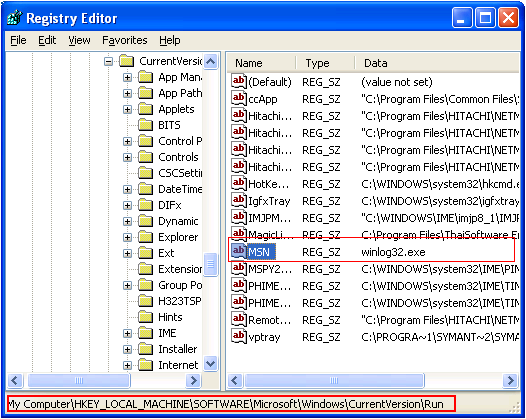Select the MSN registry value icon

[239, 251]
